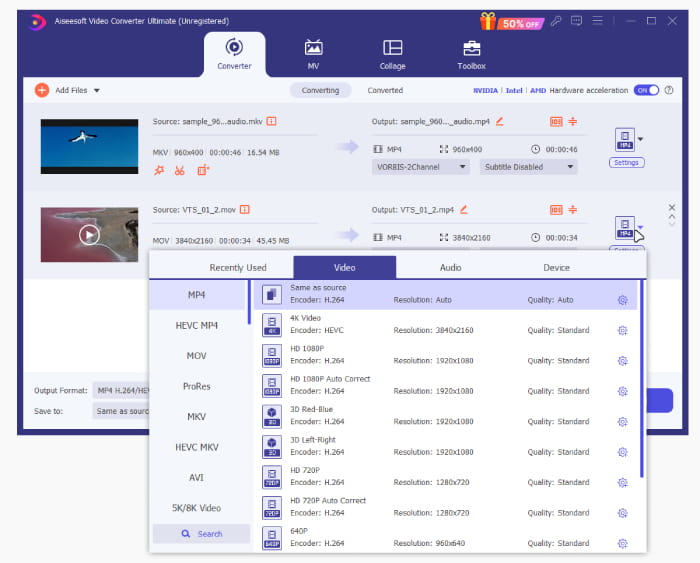Viewport: 700px width, 563px height.
Task: Open settings gear for HD 1080P profile
Action: click(622, 361)
